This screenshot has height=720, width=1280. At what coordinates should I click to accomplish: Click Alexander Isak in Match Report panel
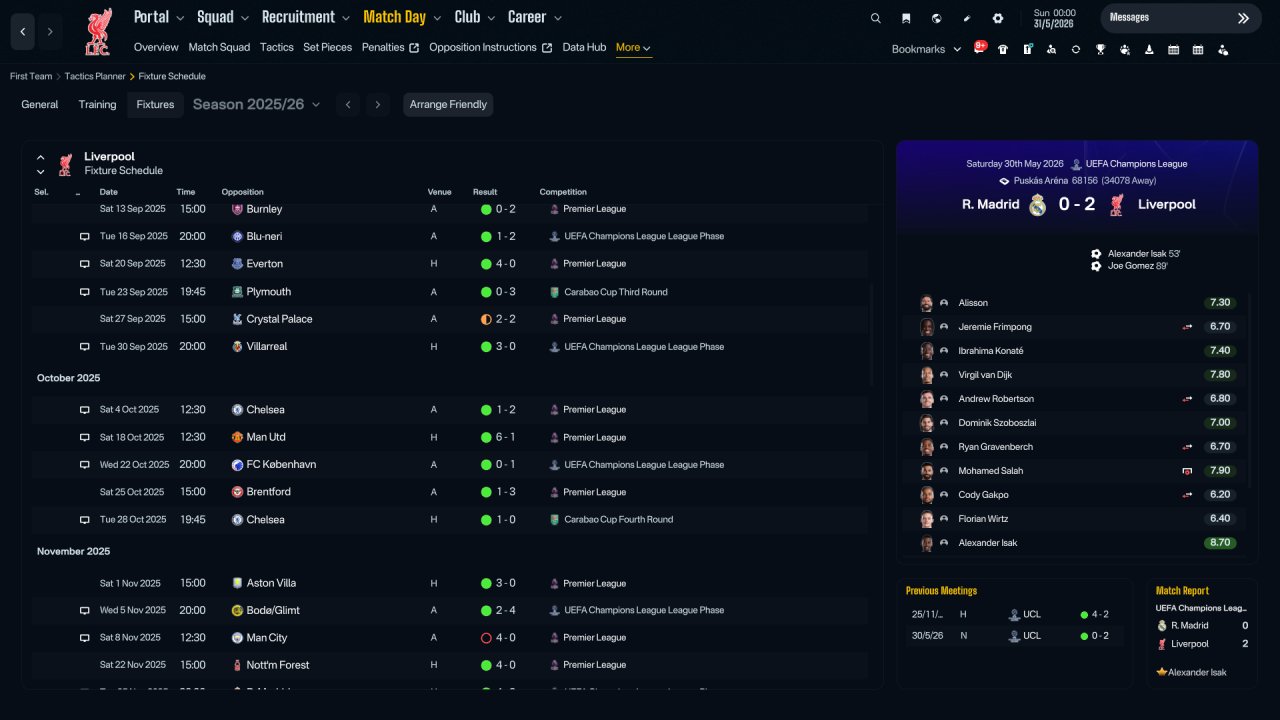tap(1197, 672)
